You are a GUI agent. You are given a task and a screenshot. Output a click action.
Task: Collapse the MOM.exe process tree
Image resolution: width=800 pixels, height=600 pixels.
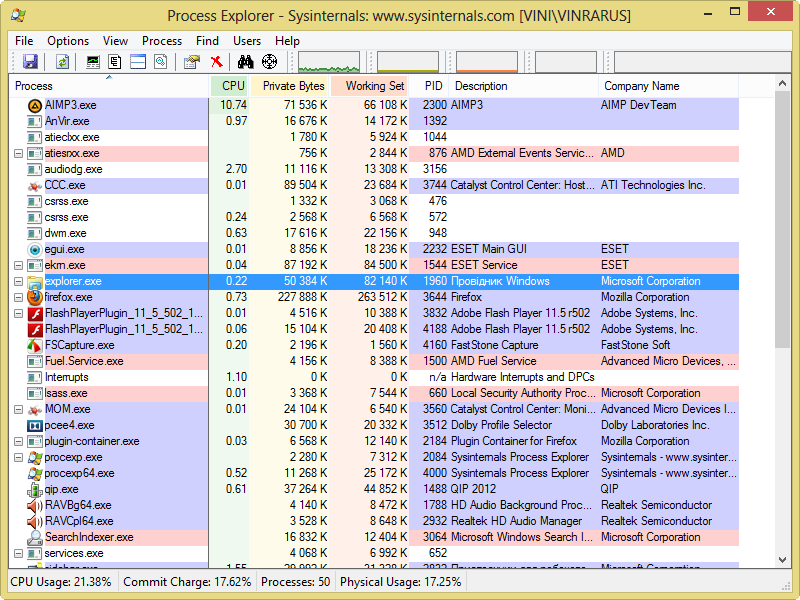pos(18,410)
